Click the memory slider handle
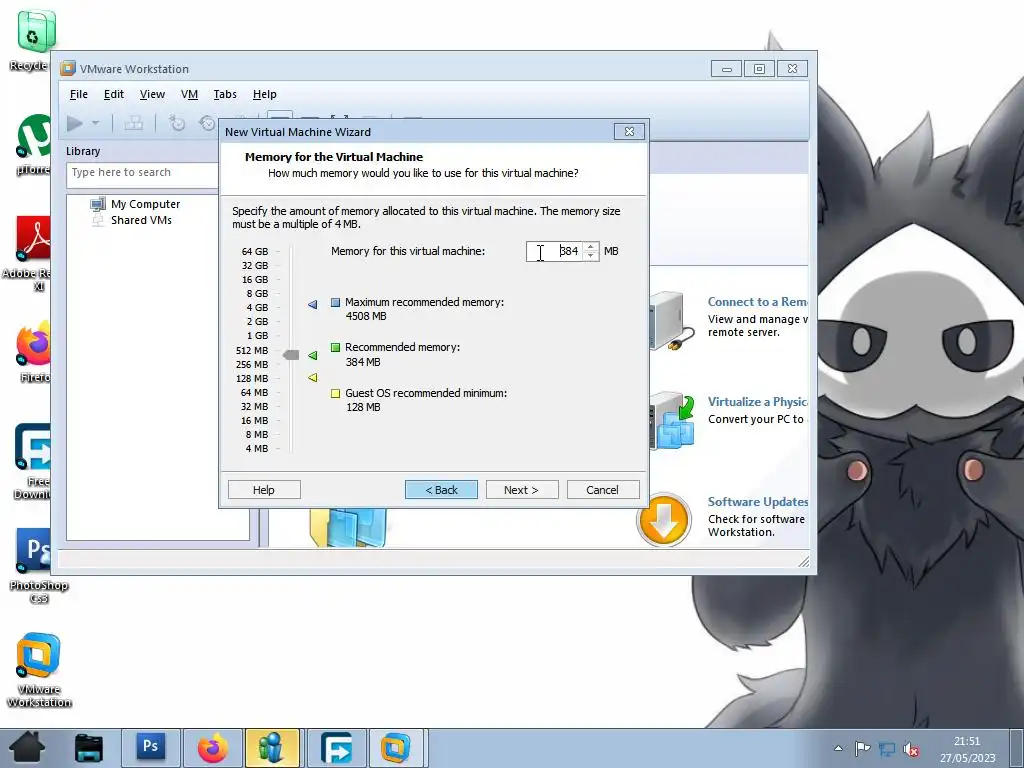The width and height of the screenshot is (1024, 768). pyautogui.click(x=291, y=355)
